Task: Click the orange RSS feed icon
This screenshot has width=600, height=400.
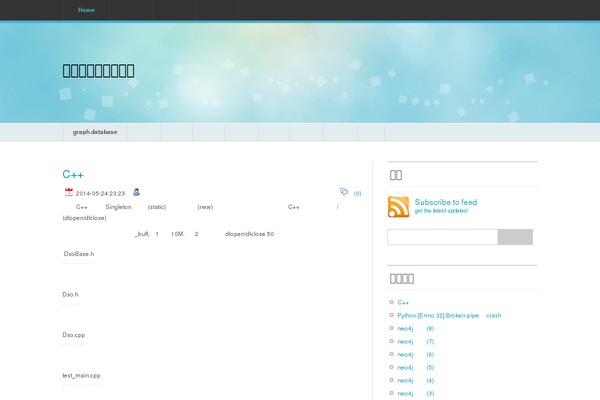Action: pyautogui.click(x=398, y=207)
